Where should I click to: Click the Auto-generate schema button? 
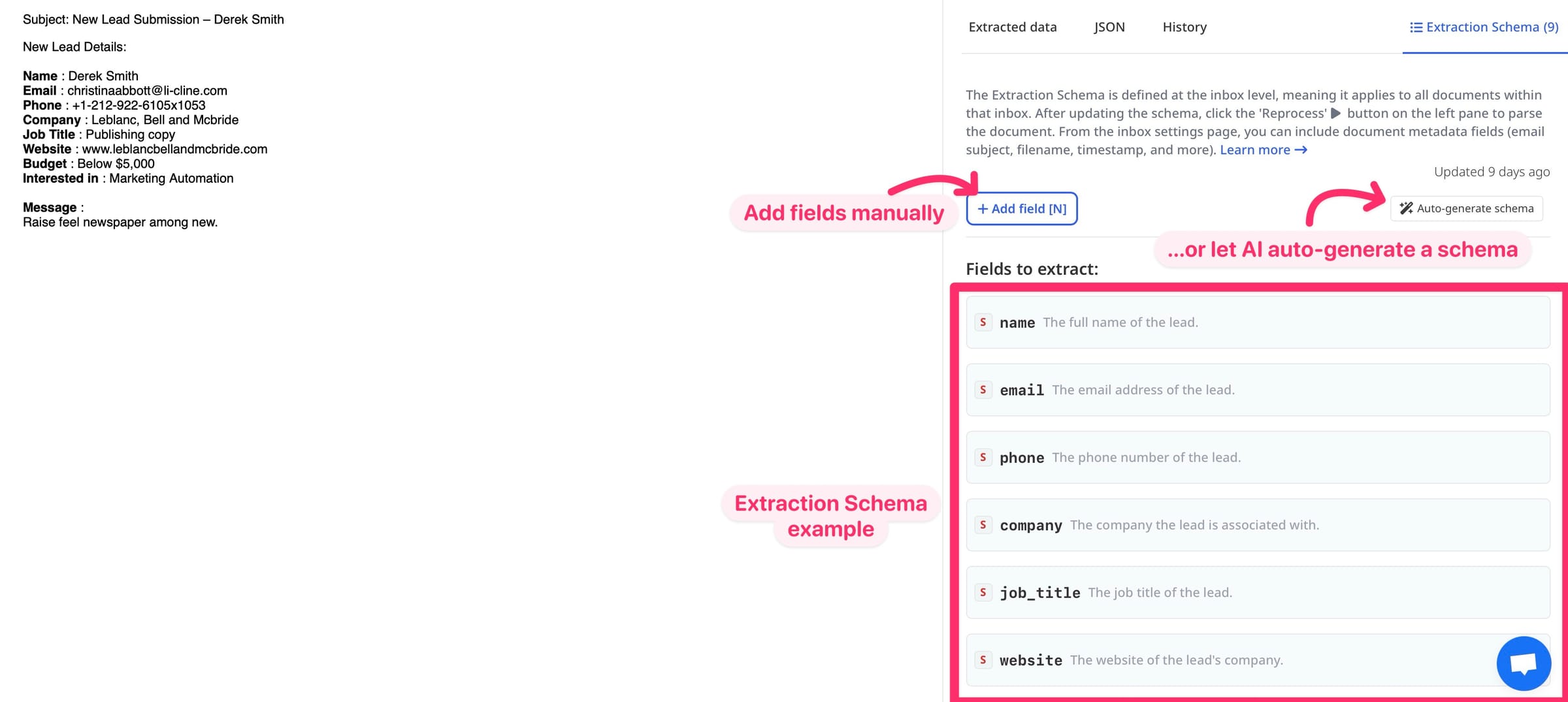[1466, 208]
